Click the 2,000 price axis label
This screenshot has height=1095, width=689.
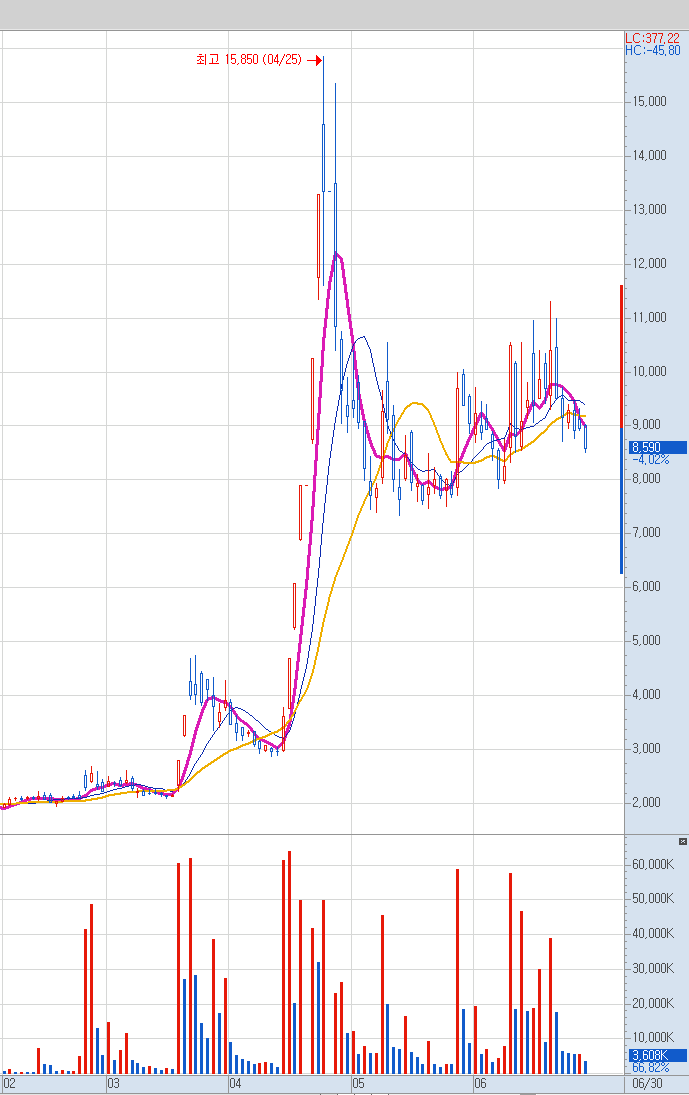(x=646, y=802)
